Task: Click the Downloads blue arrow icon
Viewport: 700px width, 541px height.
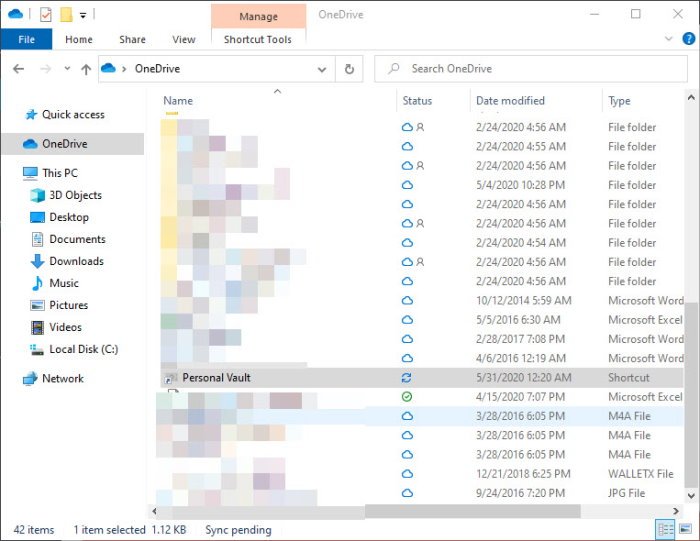Action: [x=38, y=261]
